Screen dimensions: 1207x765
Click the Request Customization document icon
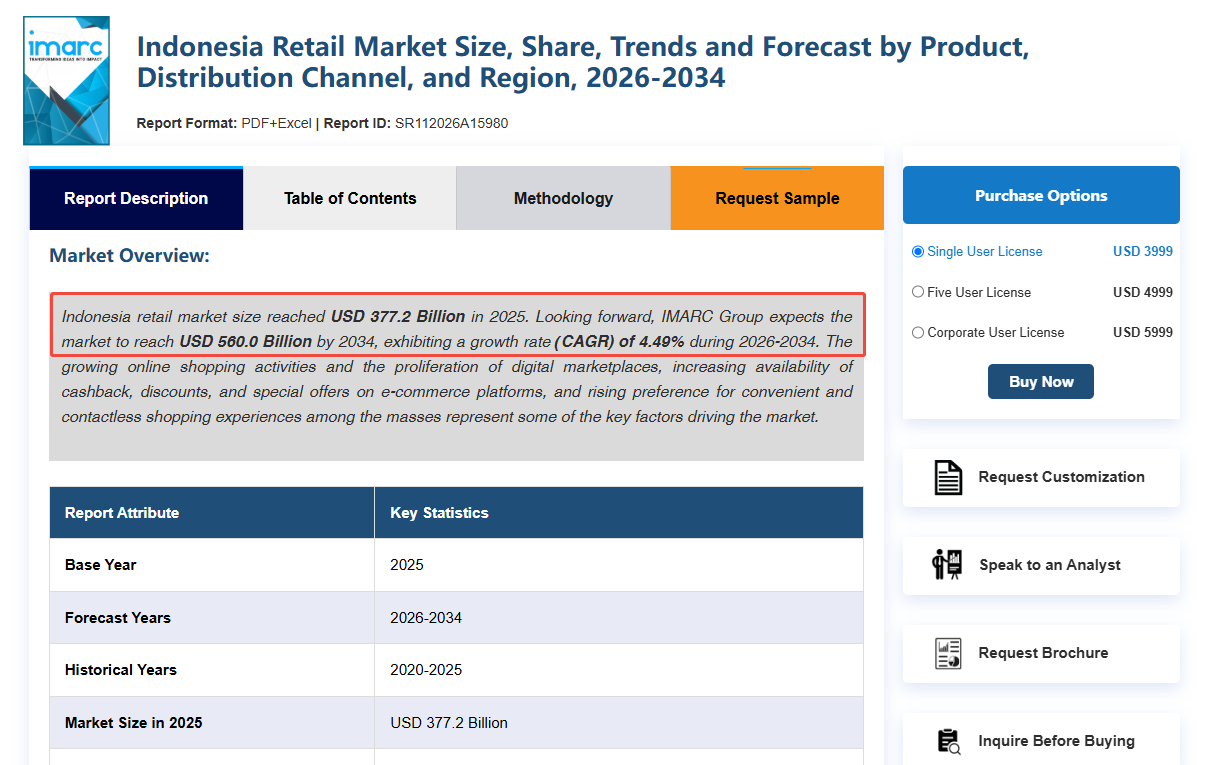(947, 477)
